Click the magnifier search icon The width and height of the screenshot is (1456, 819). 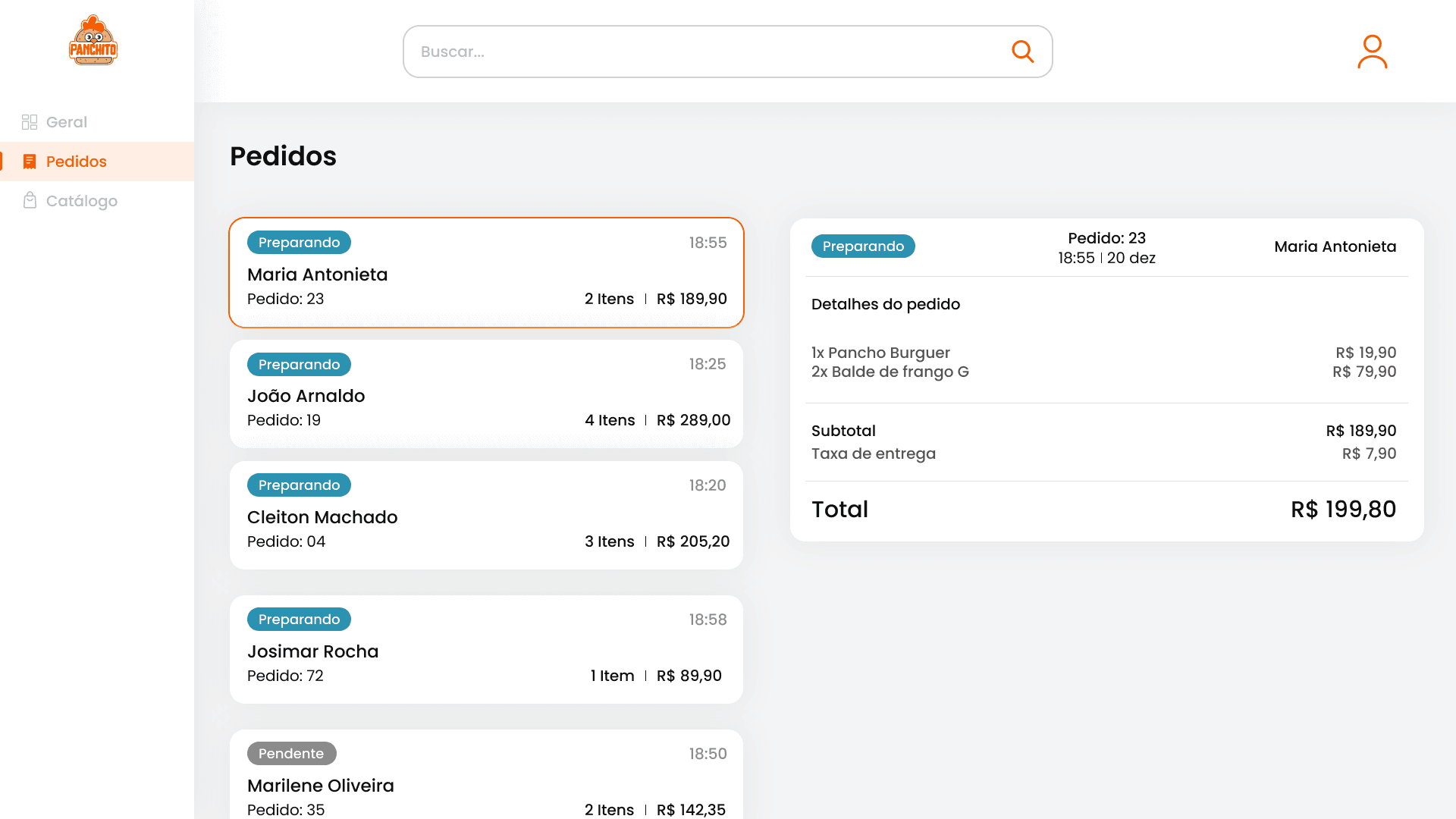pos(1022,52)
